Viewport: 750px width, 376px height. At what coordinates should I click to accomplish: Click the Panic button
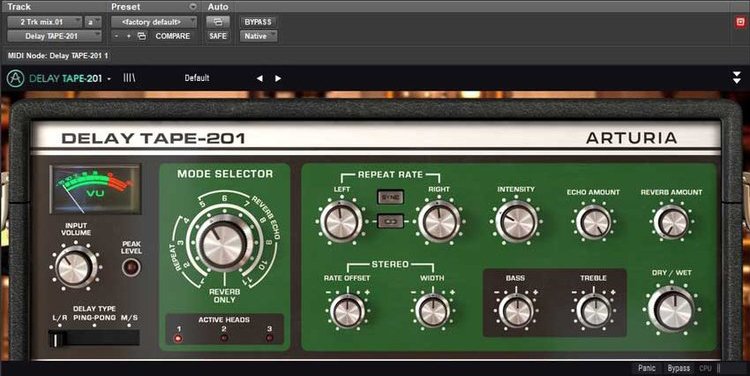[x=647, y=368]
